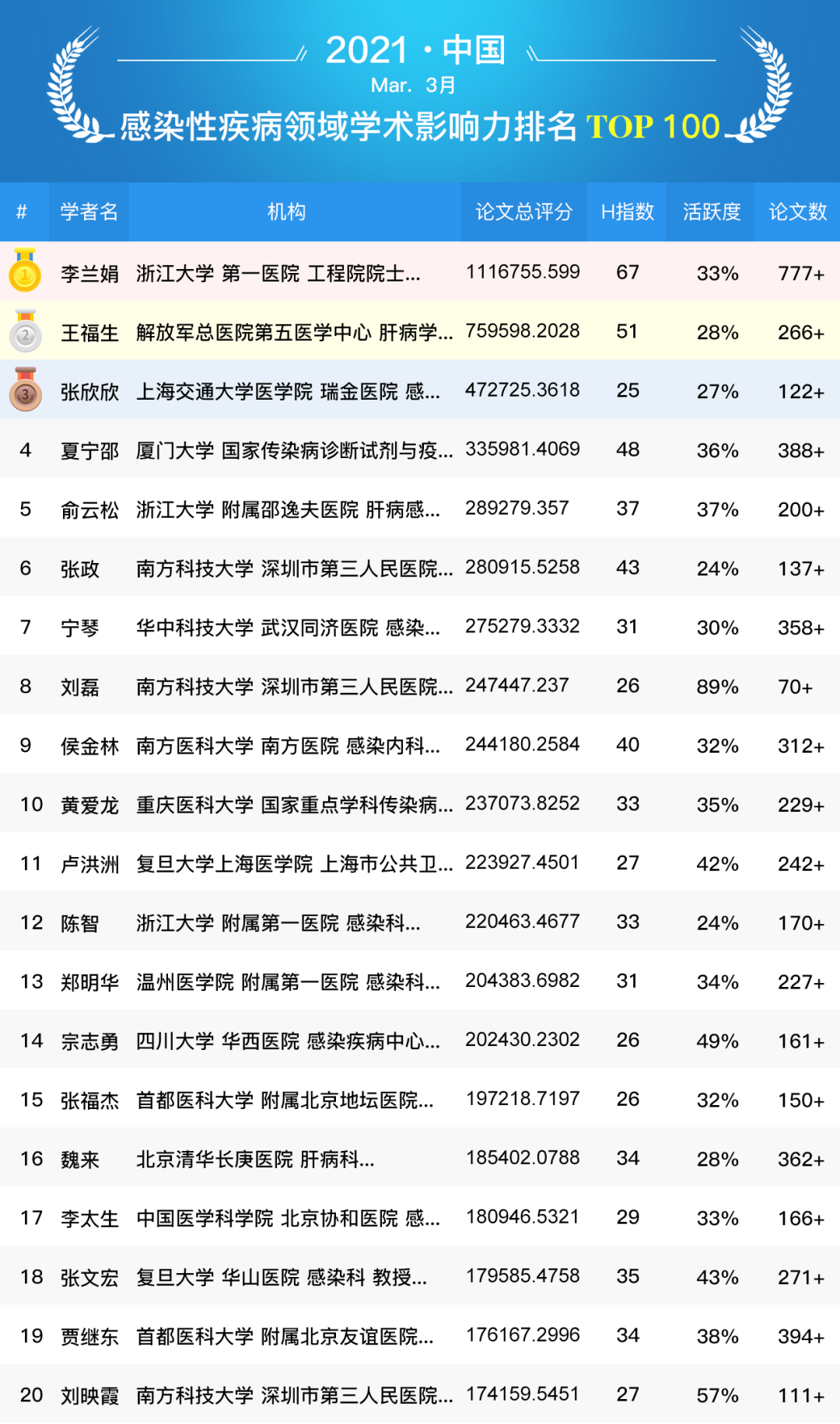Click scholar name 刘映霞
Screen dimensions: 840x1424
coord(90,1397)
